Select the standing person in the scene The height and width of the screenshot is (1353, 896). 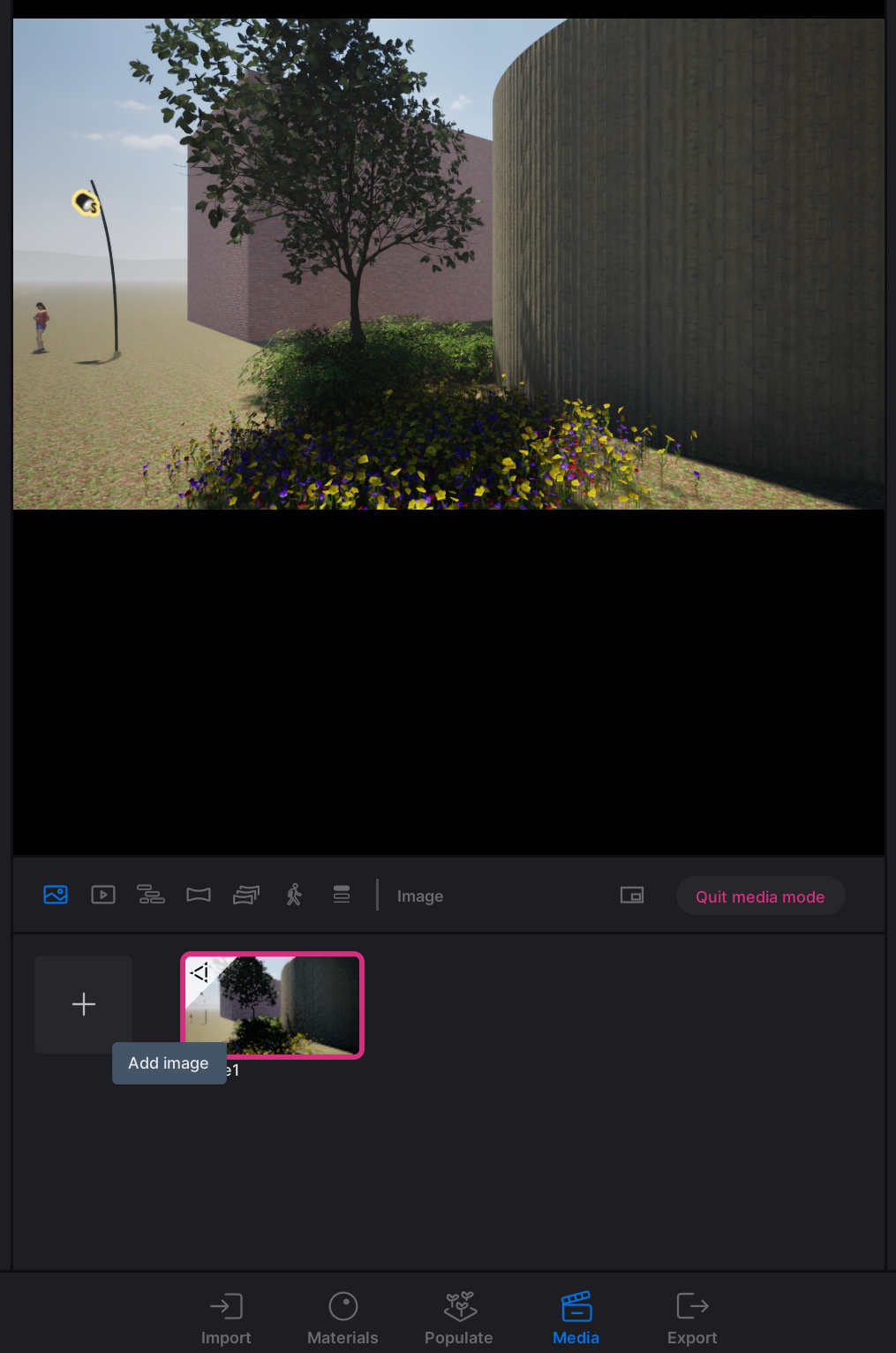[41, 327]
